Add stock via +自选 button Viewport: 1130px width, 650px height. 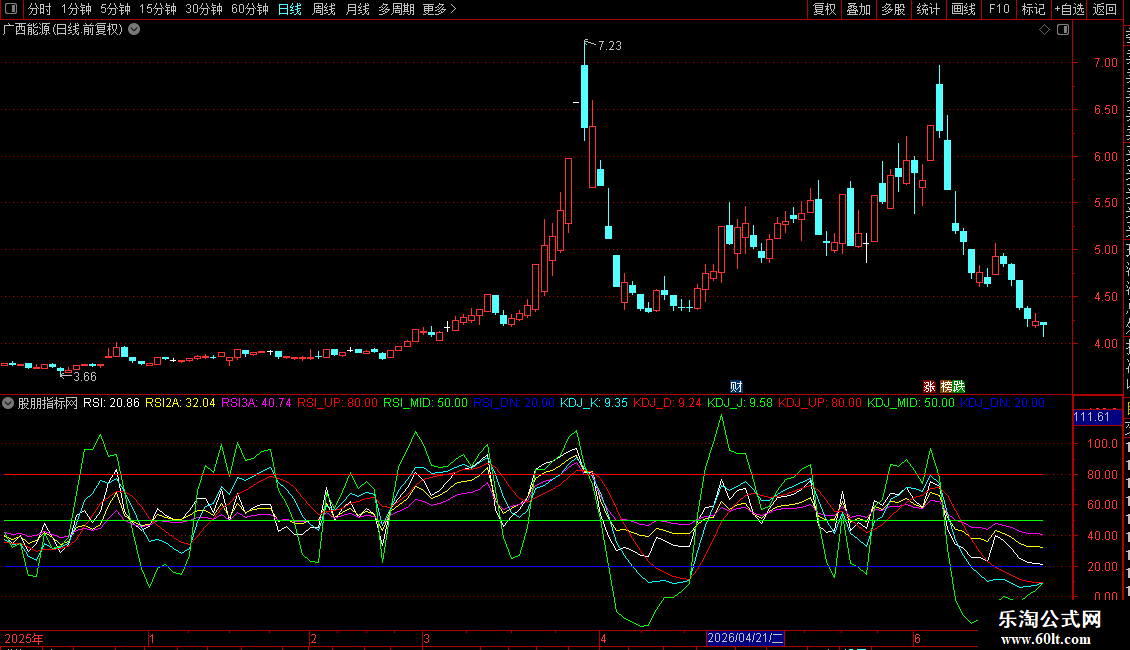click(1069, 9)
